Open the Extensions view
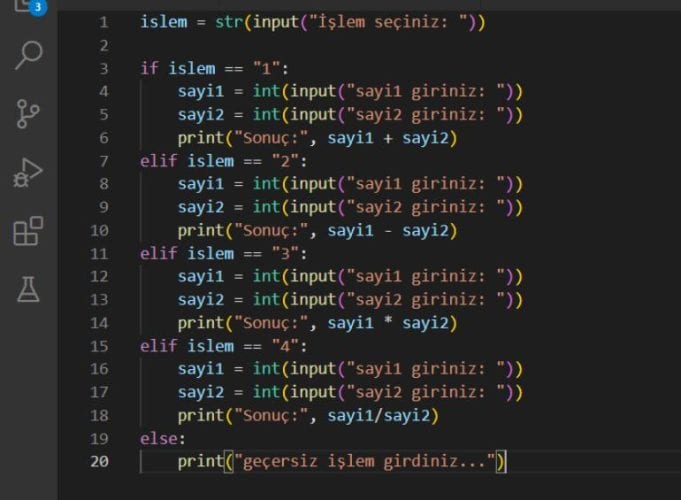681x500 pixels. 28,231
